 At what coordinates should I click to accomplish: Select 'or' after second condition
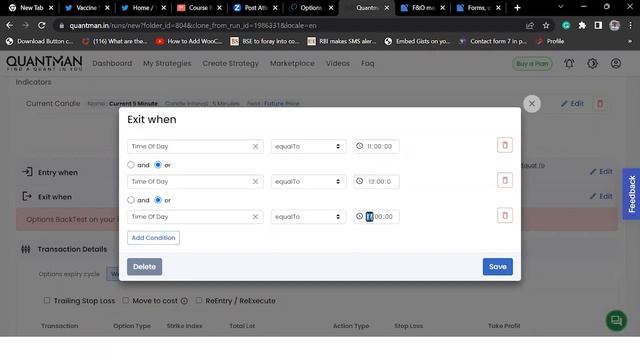pos(158,200)
